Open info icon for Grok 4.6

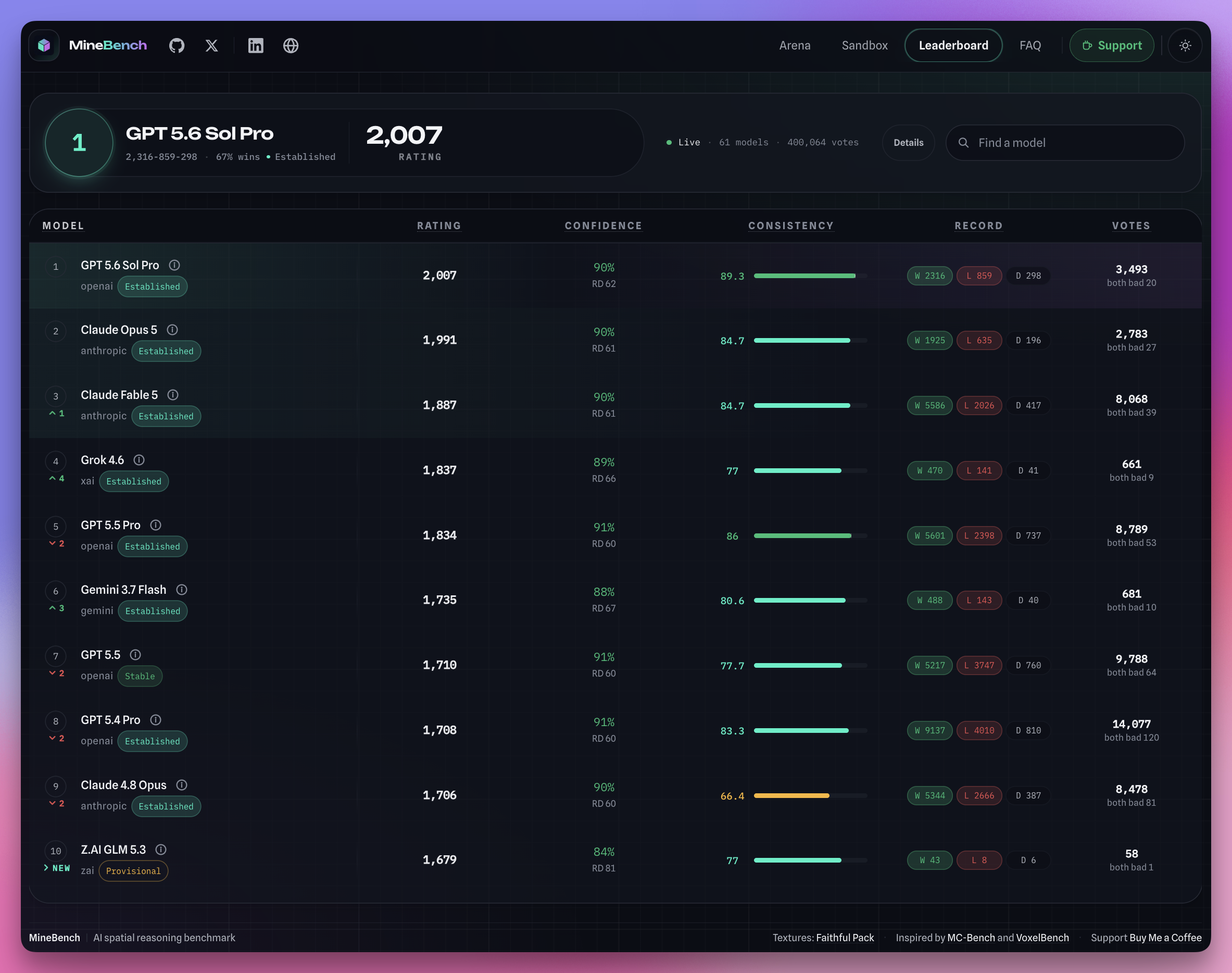(x=139, y=460)
